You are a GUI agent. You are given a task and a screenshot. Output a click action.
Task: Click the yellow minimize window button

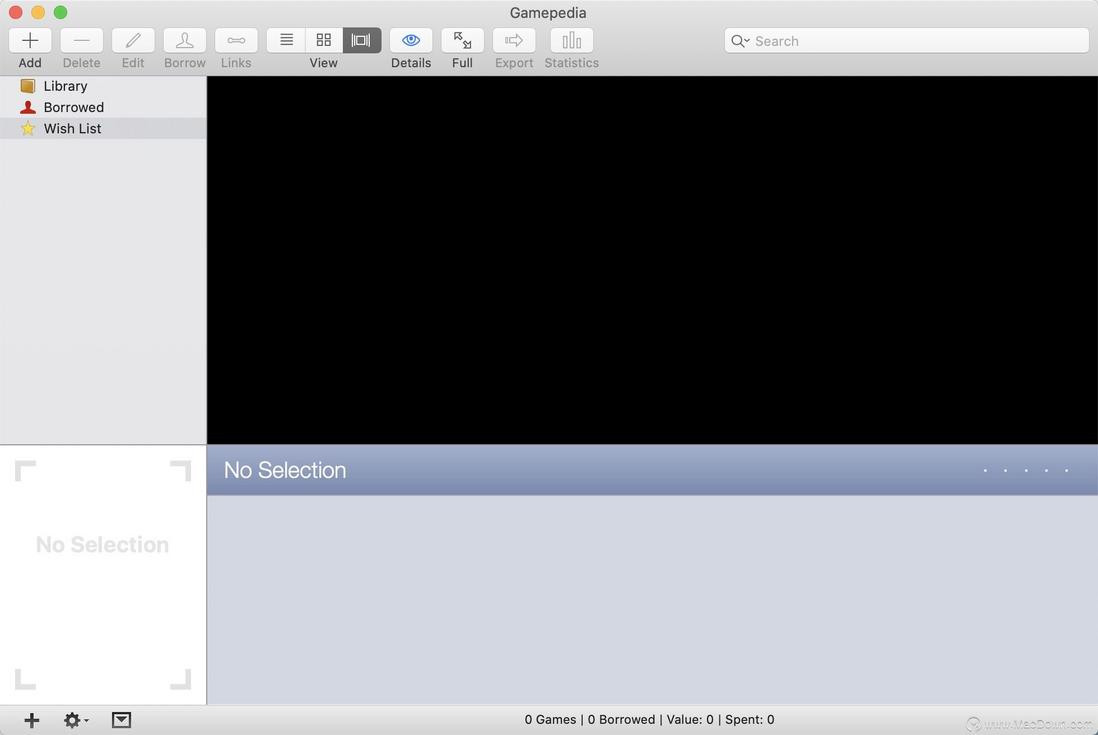click(x=38, y=12)
